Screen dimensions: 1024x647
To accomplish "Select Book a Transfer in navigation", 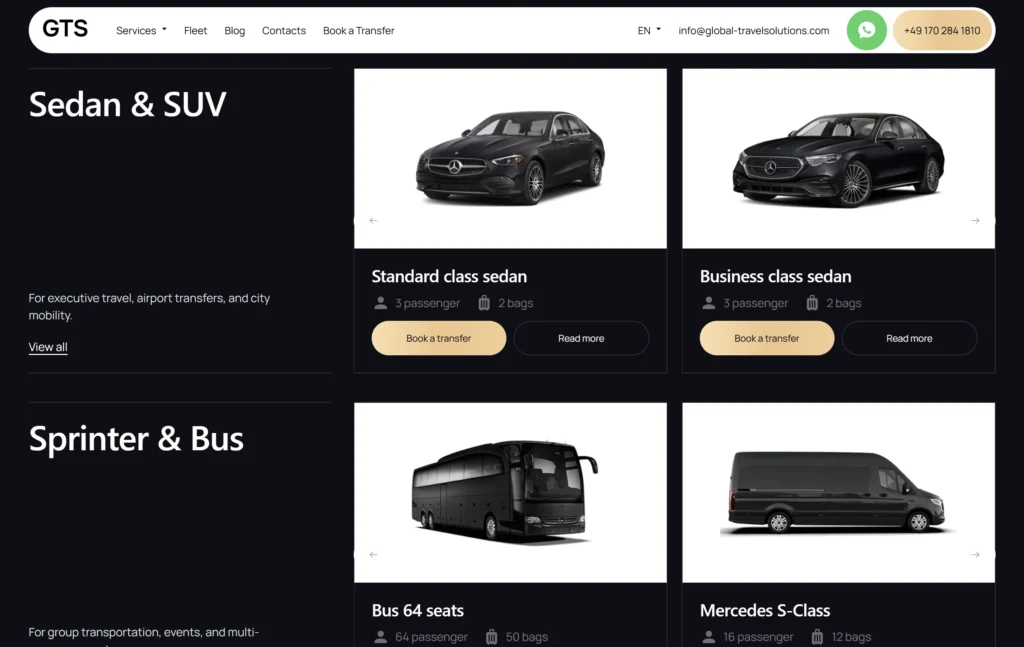I will [x=359, y=31].
